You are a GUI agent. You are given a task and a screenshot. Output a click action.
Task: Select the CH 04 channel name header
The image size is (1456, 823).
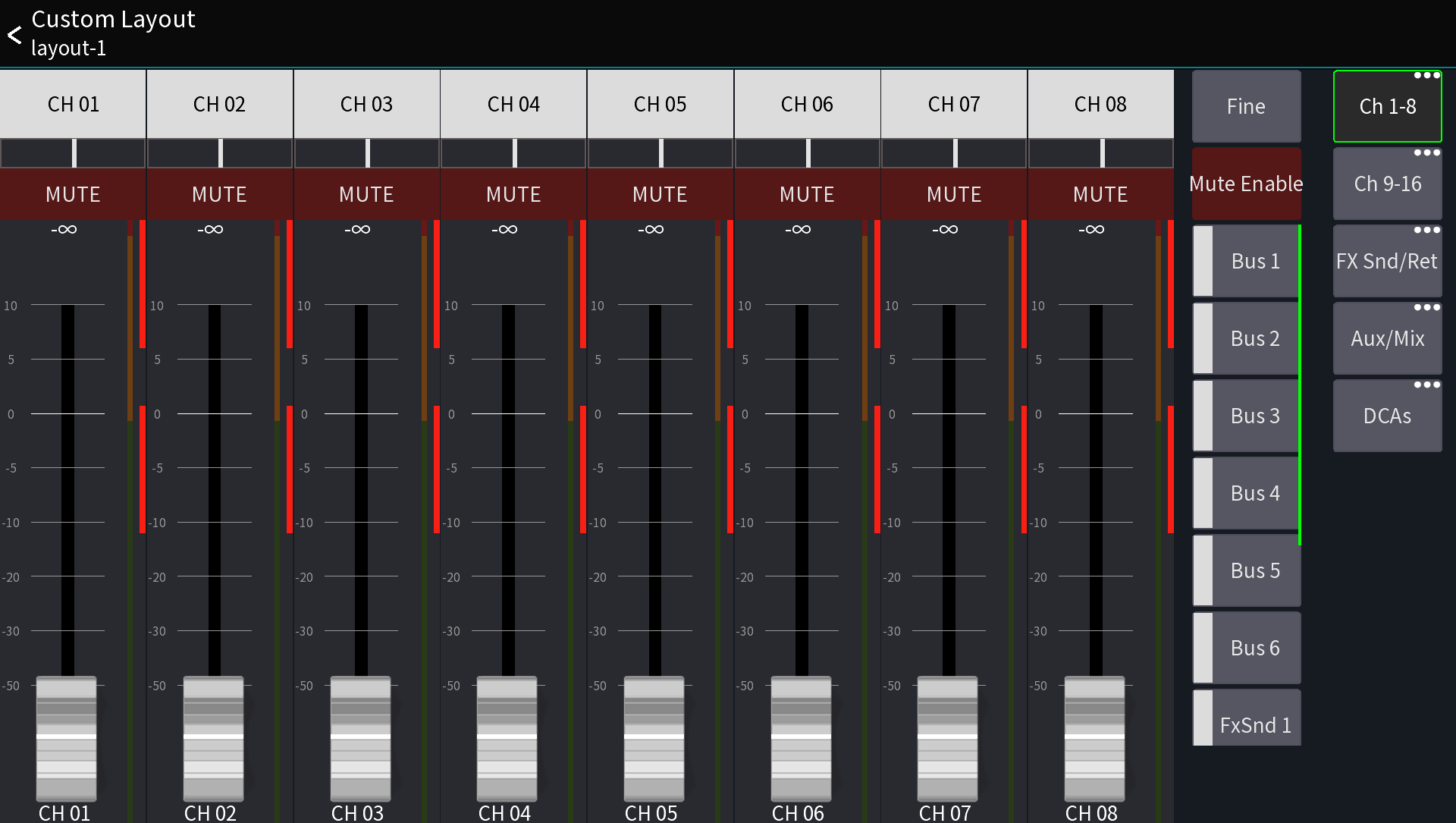click(513, 104)
